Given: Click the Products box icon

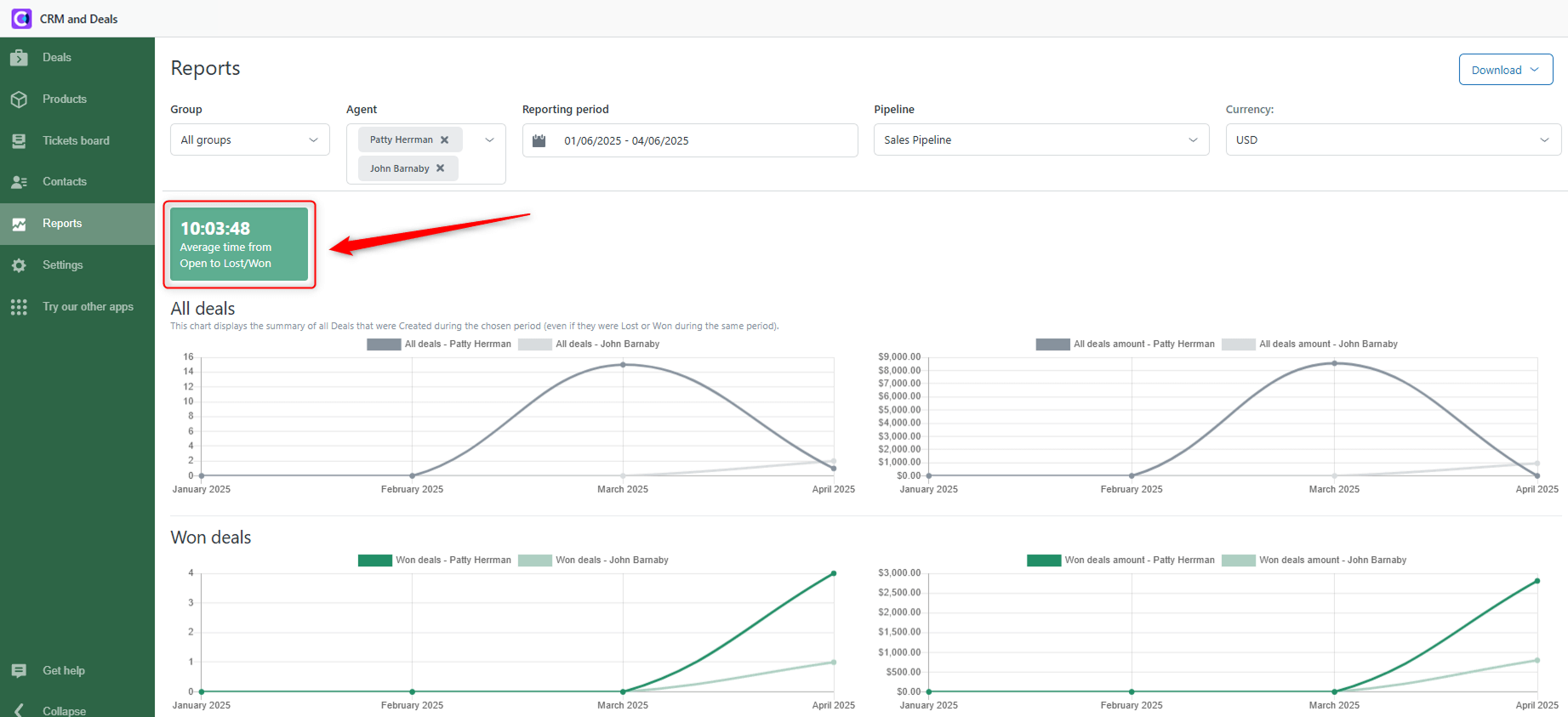Looking at the screenshot, I should click(x=19, y=100).
